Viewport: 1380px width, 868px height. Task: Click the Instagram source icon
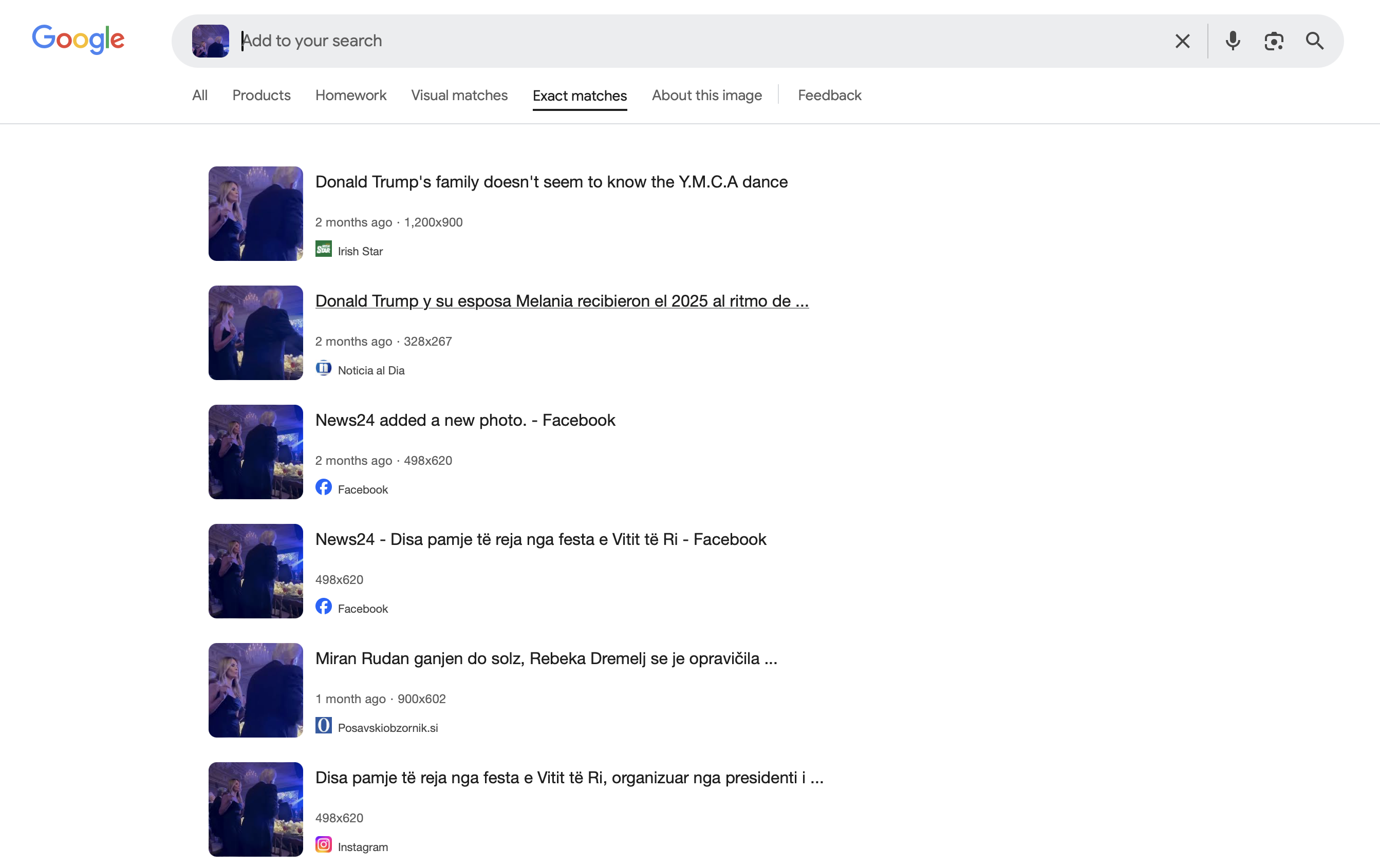pyautogui.click(x=323, y=844)
